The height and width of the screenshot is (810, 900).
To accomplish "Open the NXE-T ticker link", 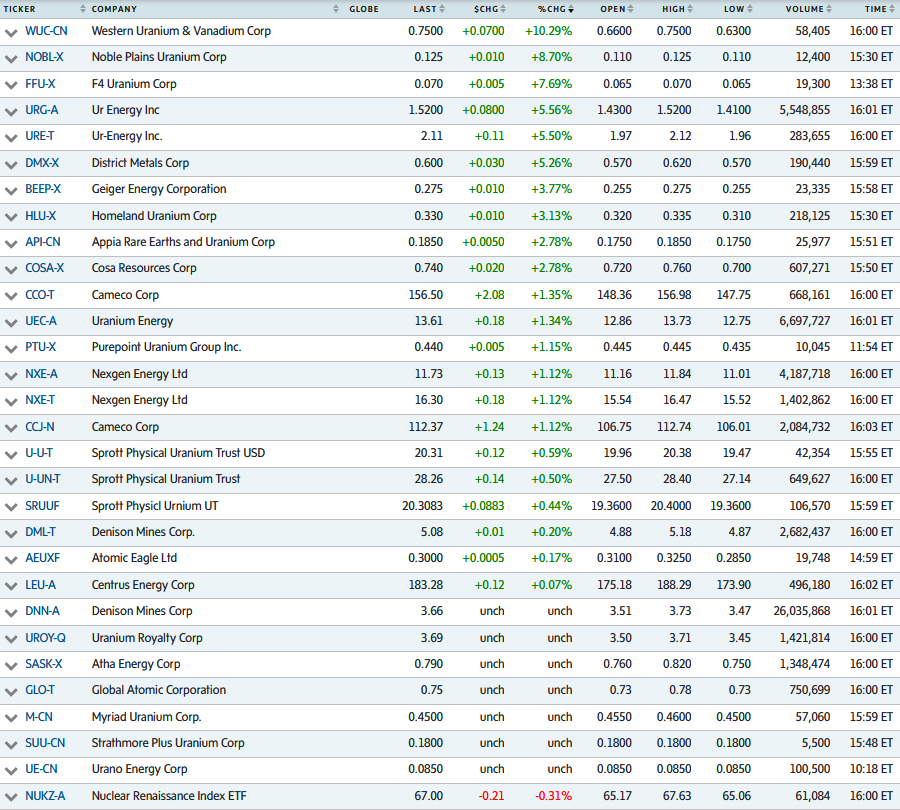I will (40, 400).
